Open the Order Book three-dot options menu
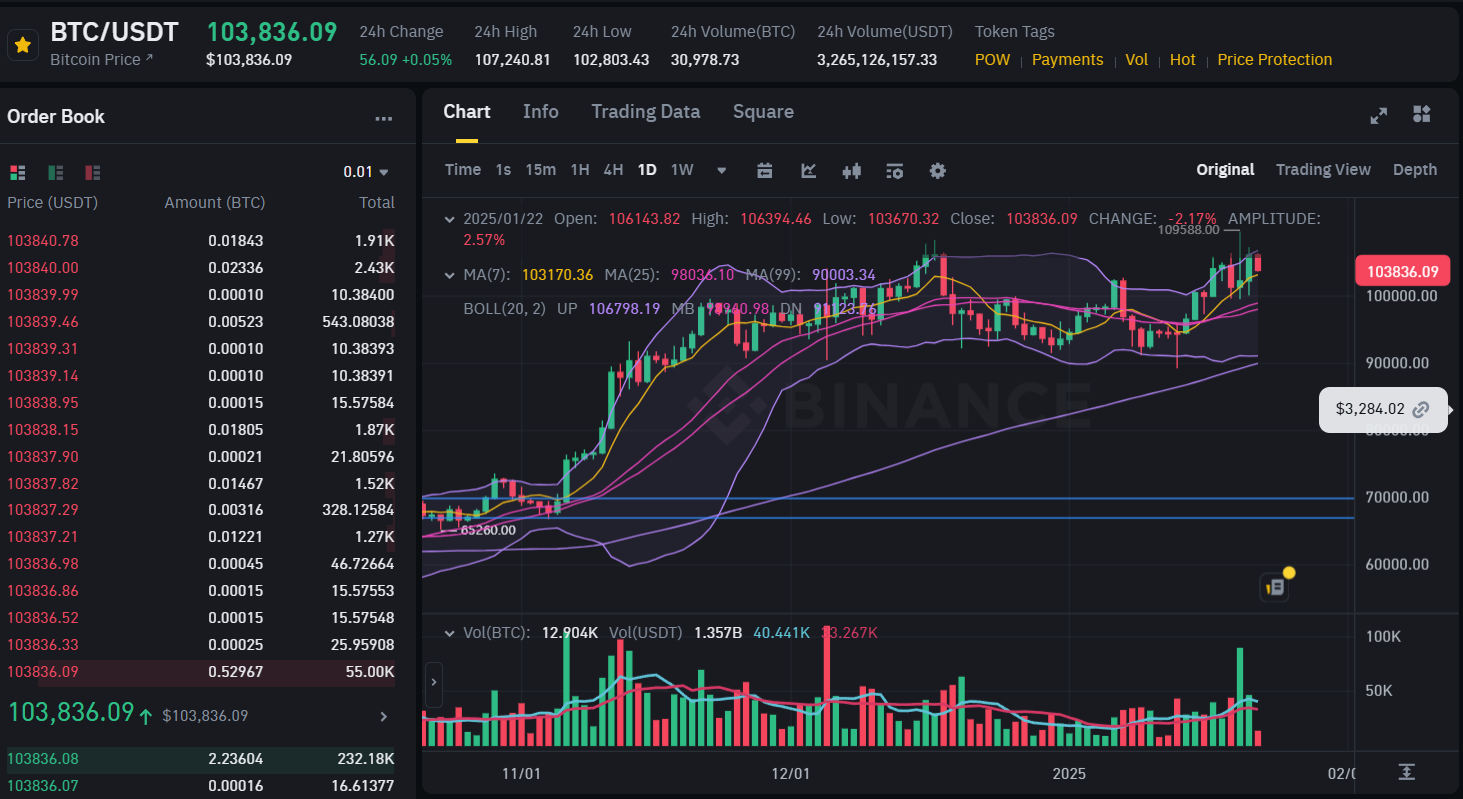The width and height of the screenshot is (1463, 799). point(384,118)
